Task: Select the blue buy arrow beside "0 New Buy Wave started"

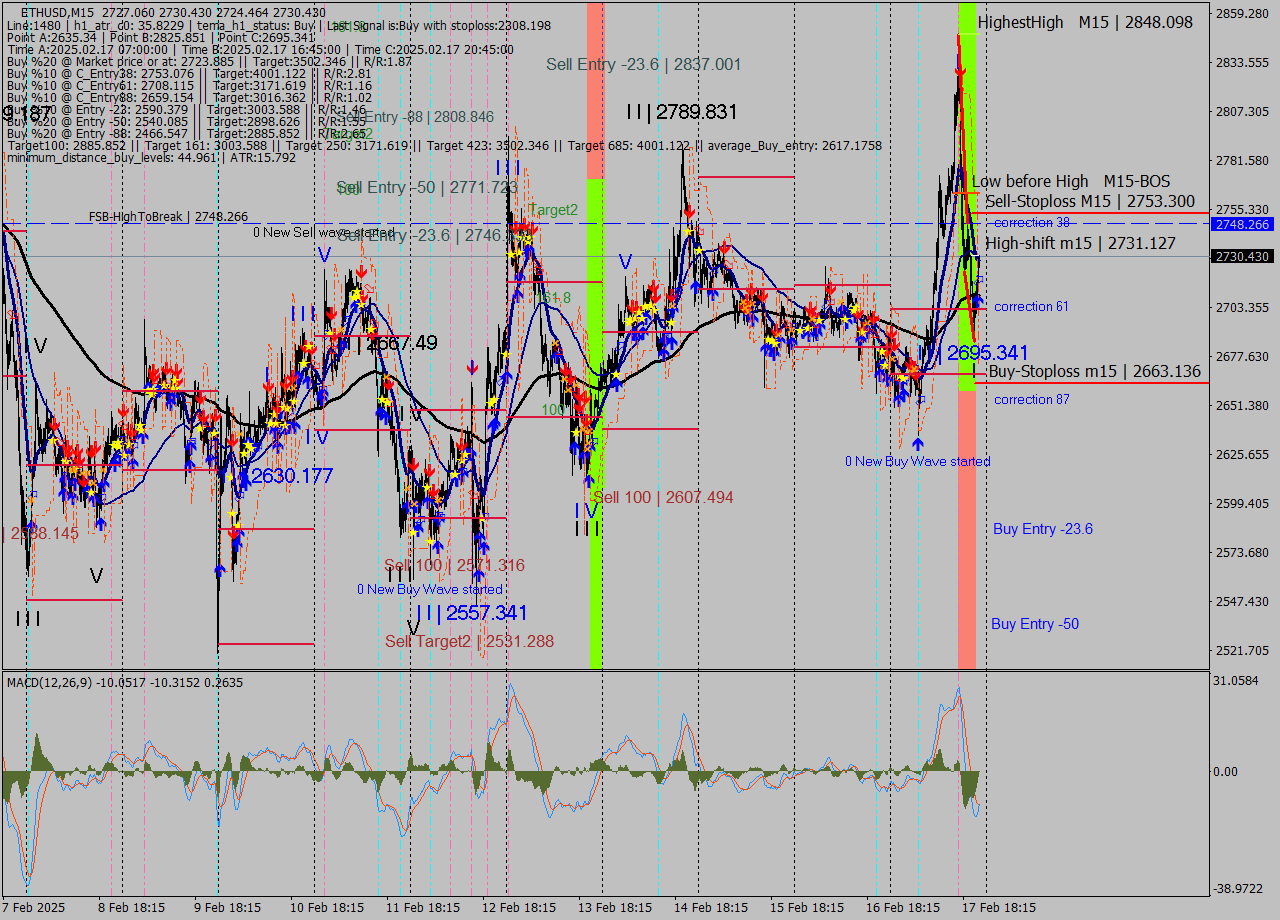Action: pyautogui.click(x=918, y=443)
